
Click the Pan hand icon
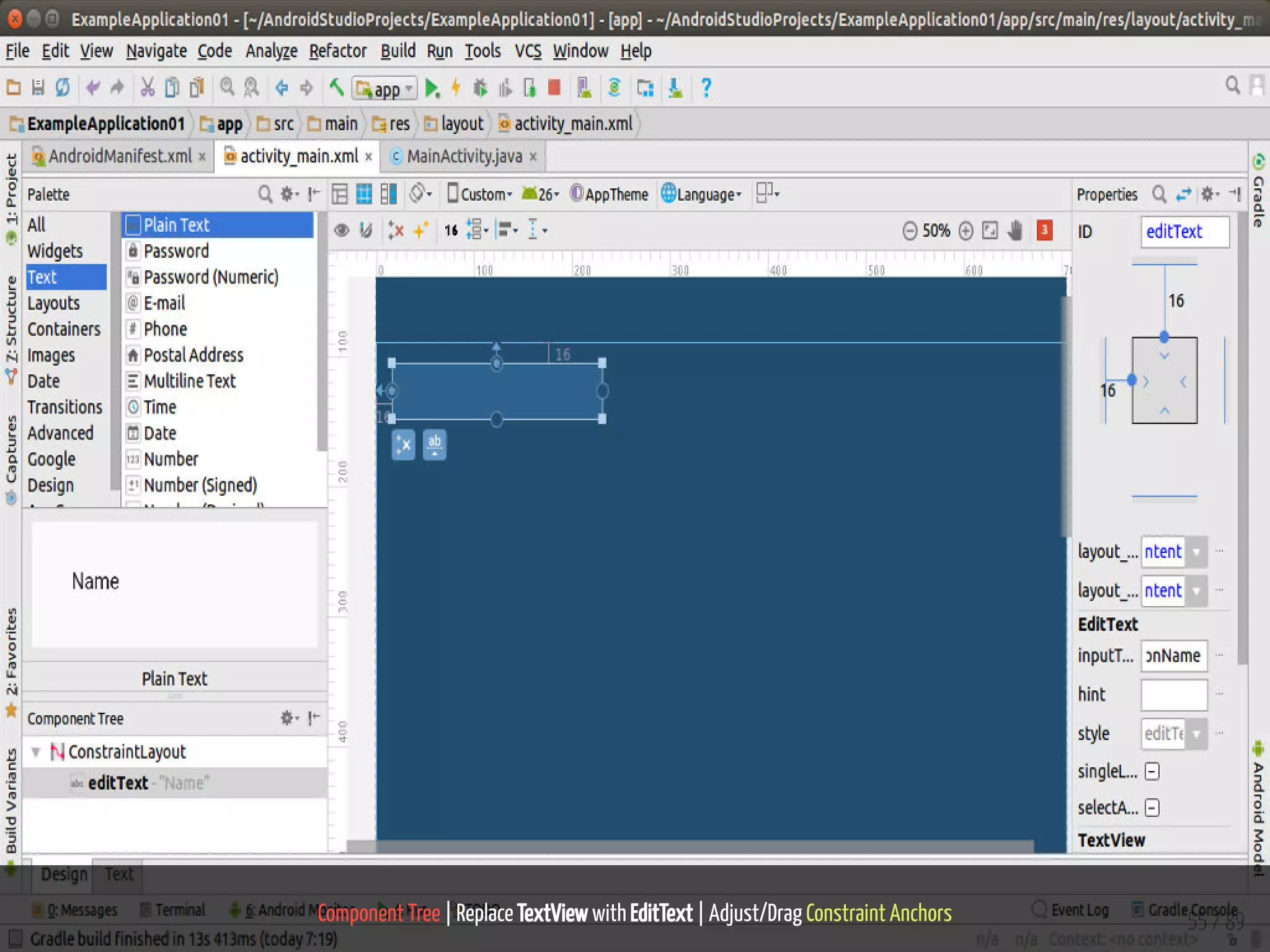[x=1015, y=231]
